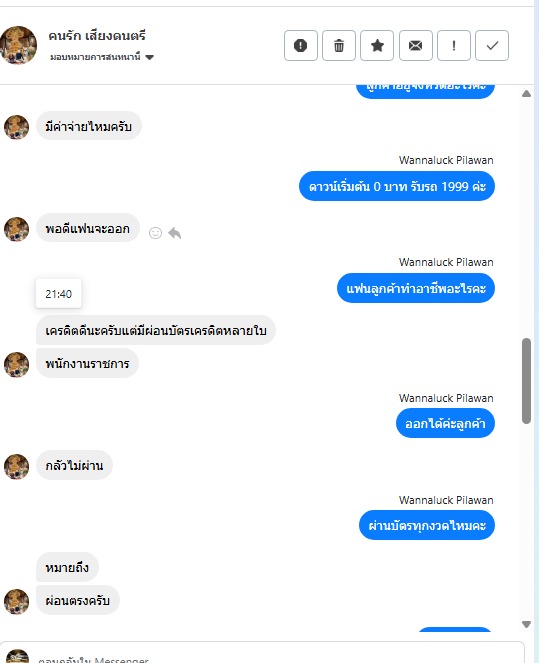Image resolution: width=539 pixels, height=663 pixels.
Task: Click the contact name "คนรัก เสียงดนตรี"
Action: pos(97,36)
